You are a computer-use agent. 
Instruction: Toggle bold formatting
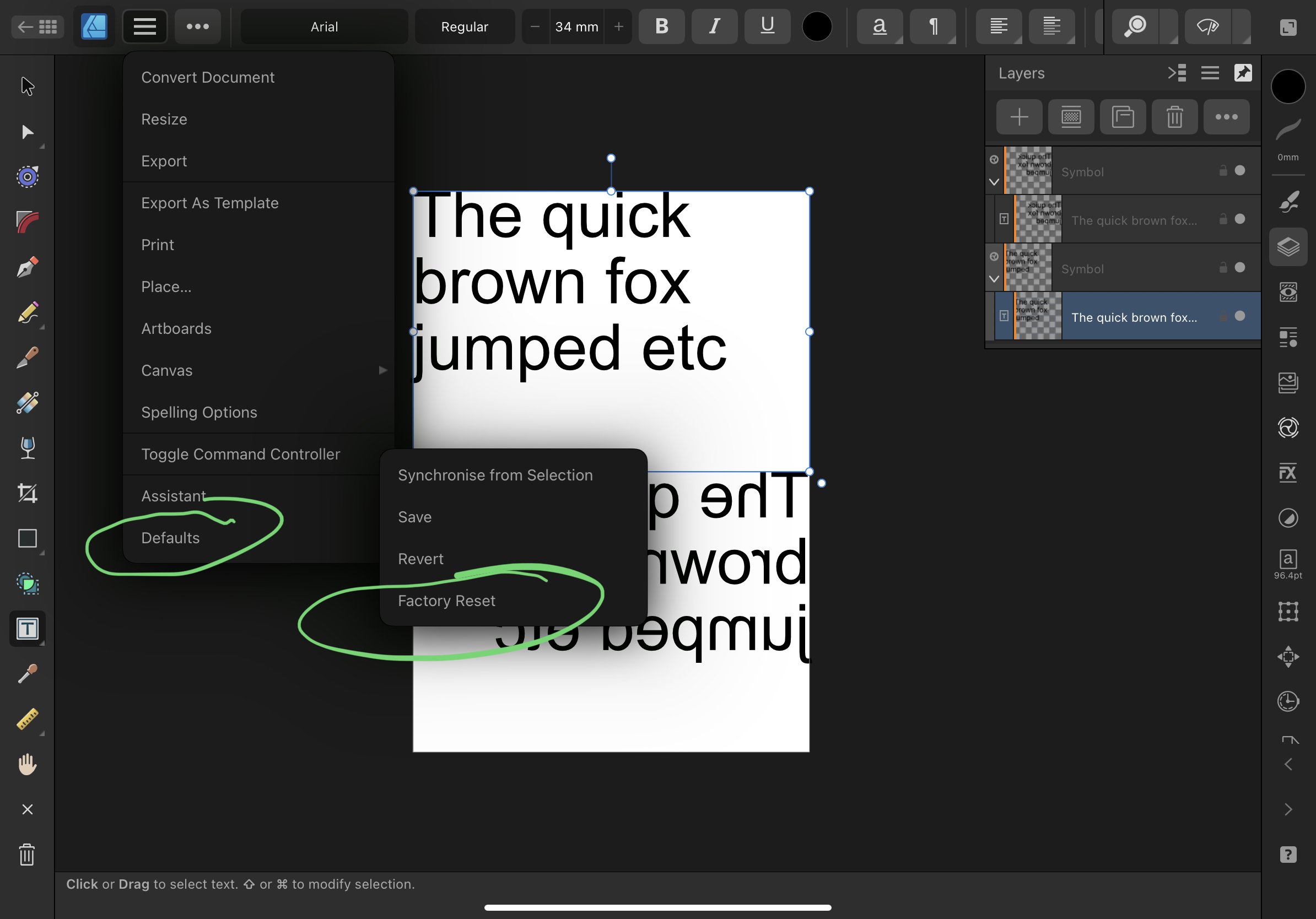coord(661,26)
